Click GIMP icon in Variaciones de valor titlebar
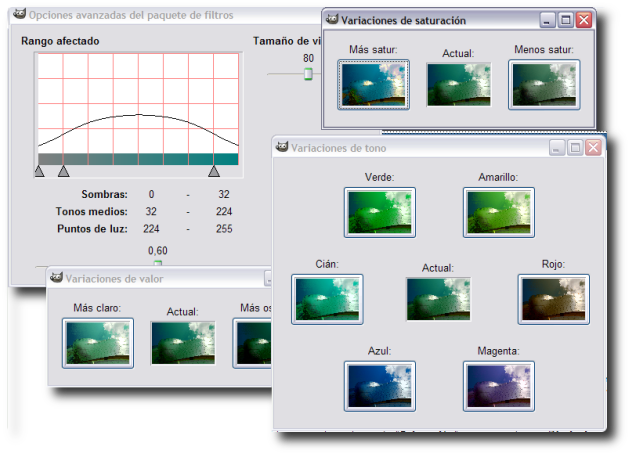 coord(55,278)
